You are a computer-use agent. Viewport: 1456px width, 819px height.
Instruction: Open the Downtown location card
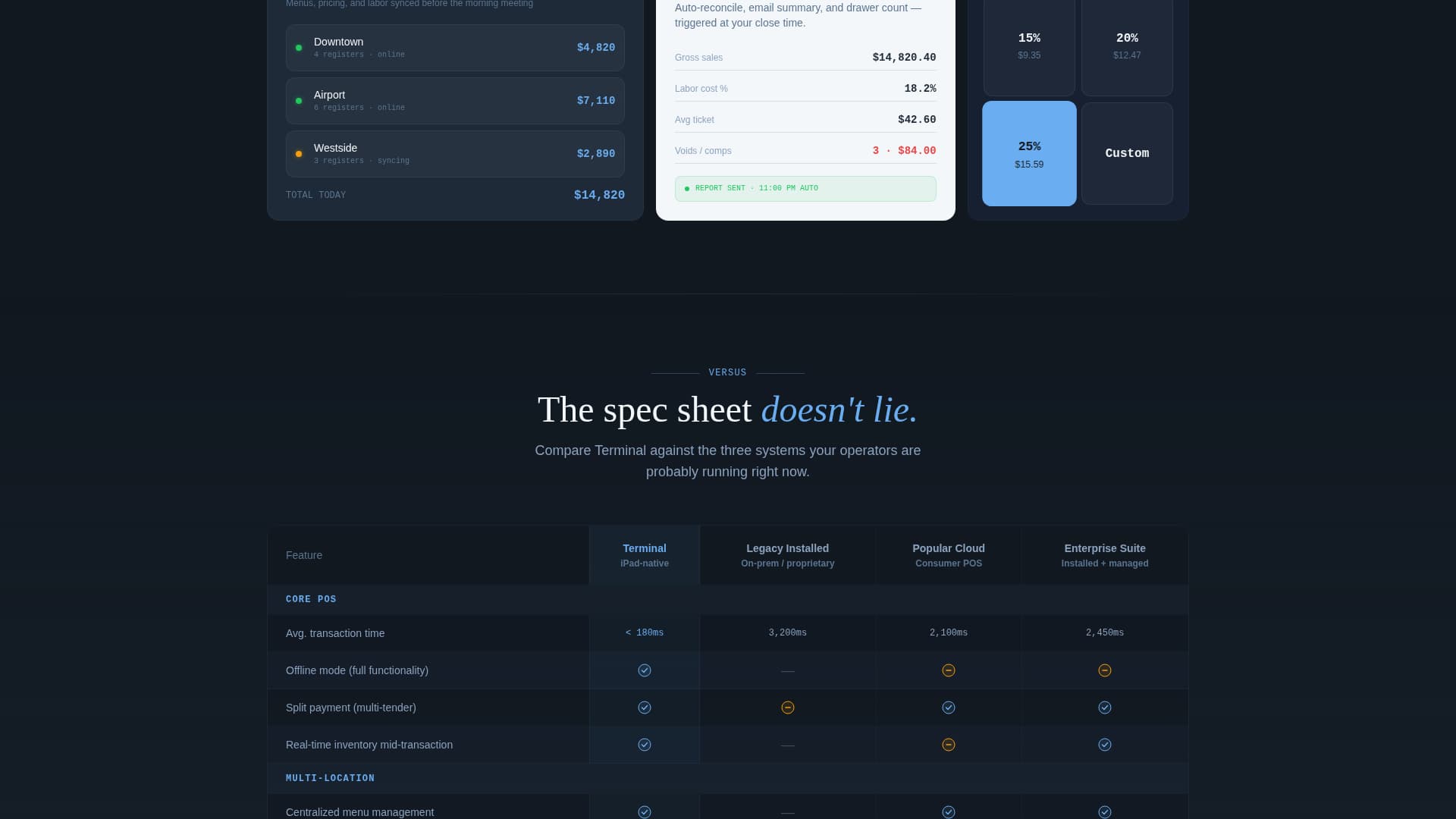[455, 48]
